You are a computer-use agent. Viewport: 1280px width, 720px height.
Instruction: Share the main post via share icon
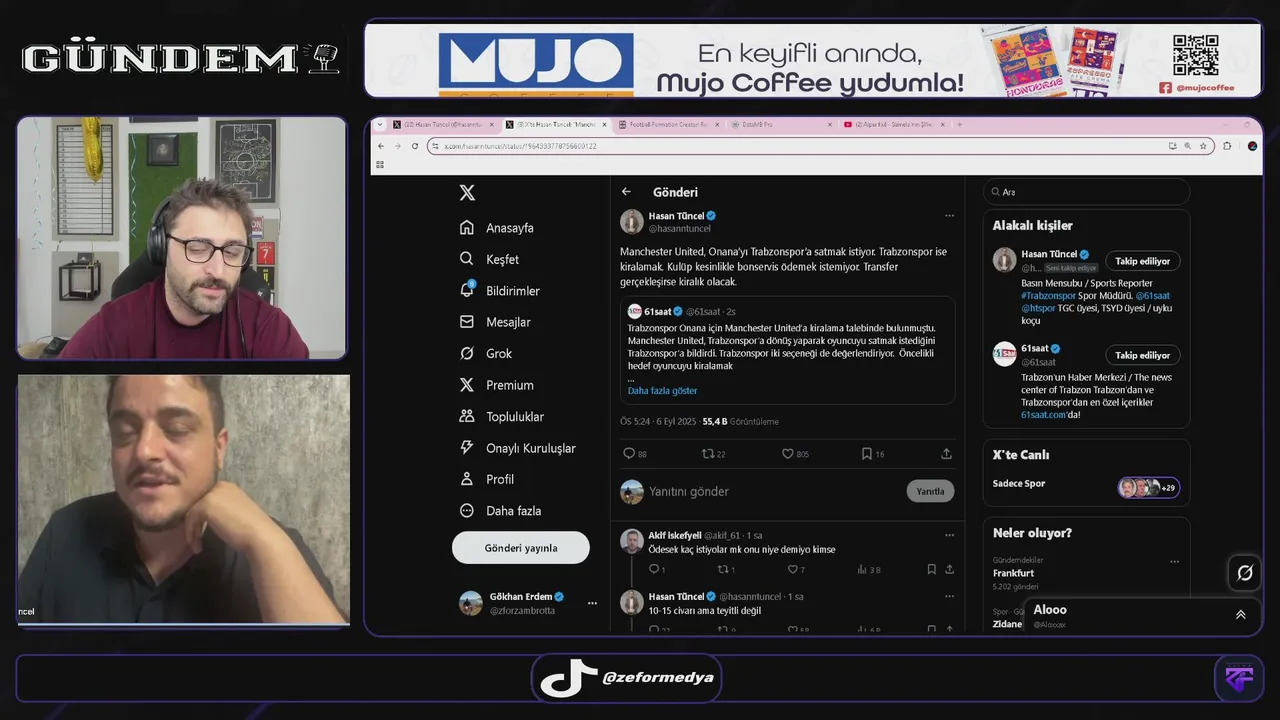[x=946, y=454]
